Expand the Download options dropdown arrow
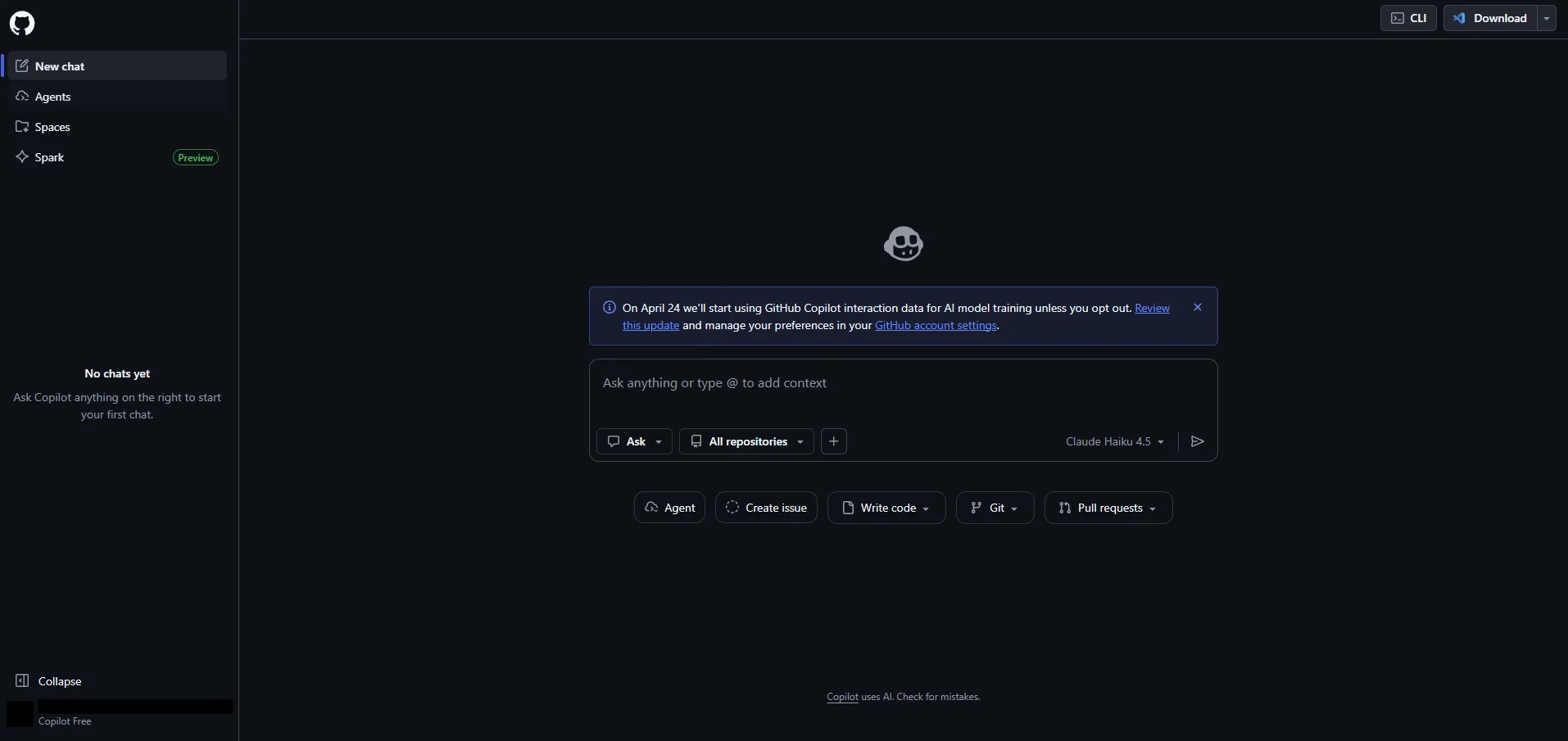Viewport: 1568px width, 741px height. (1547, 18)
